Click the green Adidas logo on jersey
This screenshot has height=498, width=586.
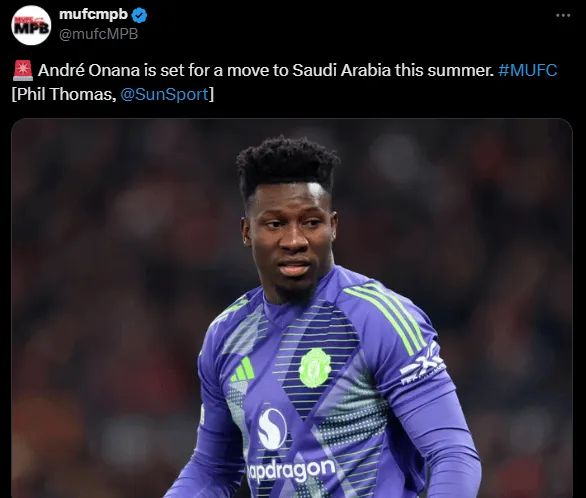coord(243,369)
